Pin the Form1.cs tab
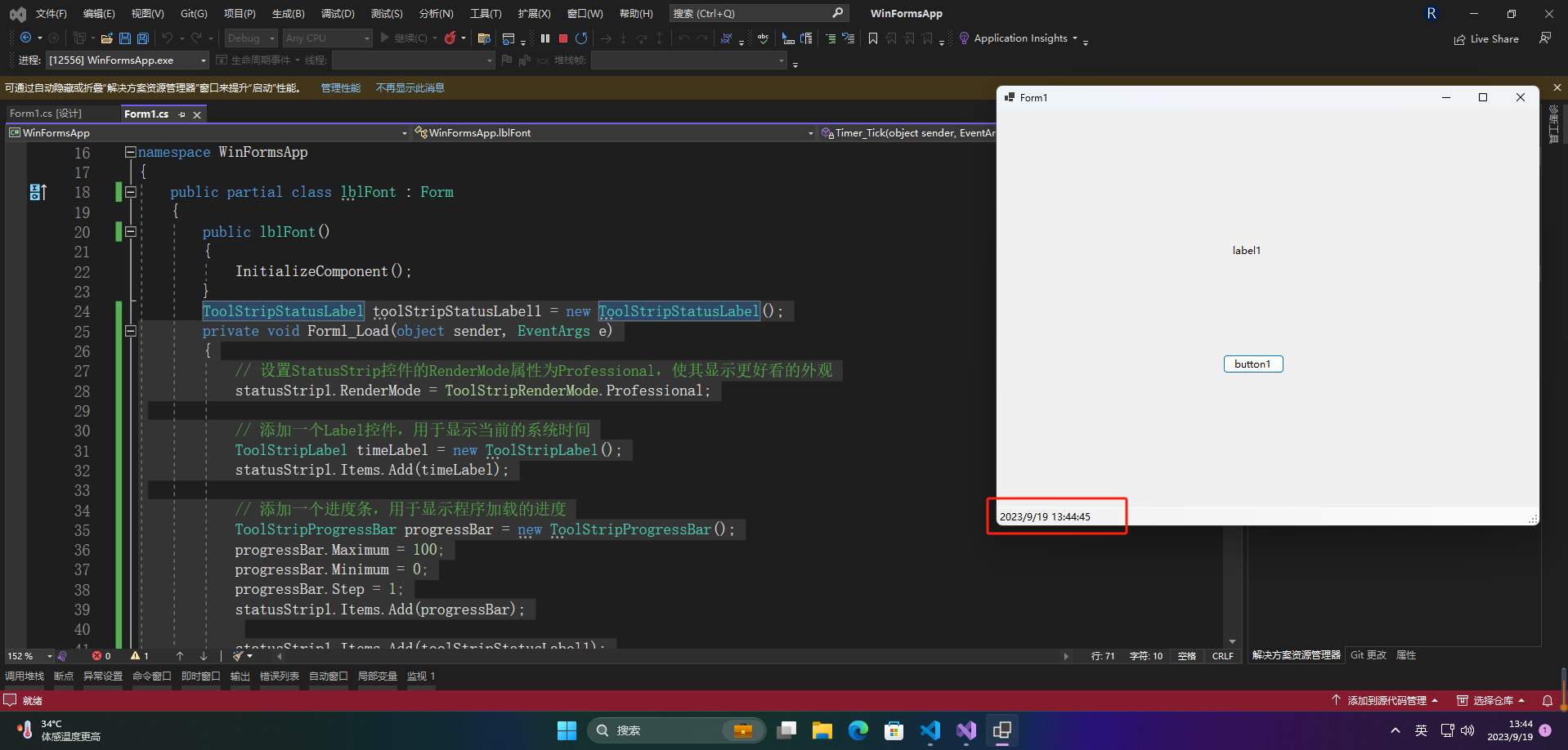Screen dimensions: 1568x750 [181, 114]
